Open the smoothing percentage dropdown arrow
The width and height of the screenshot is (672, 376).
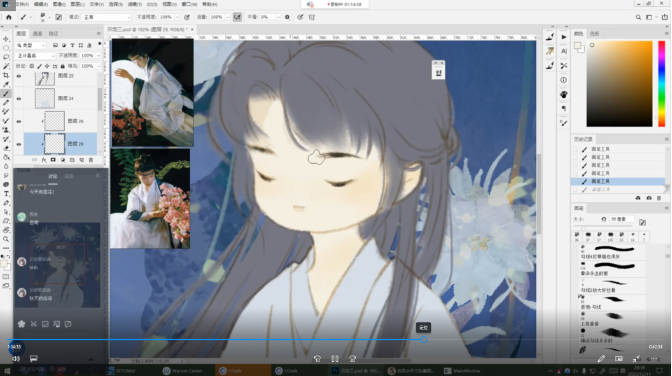(278, 17)
